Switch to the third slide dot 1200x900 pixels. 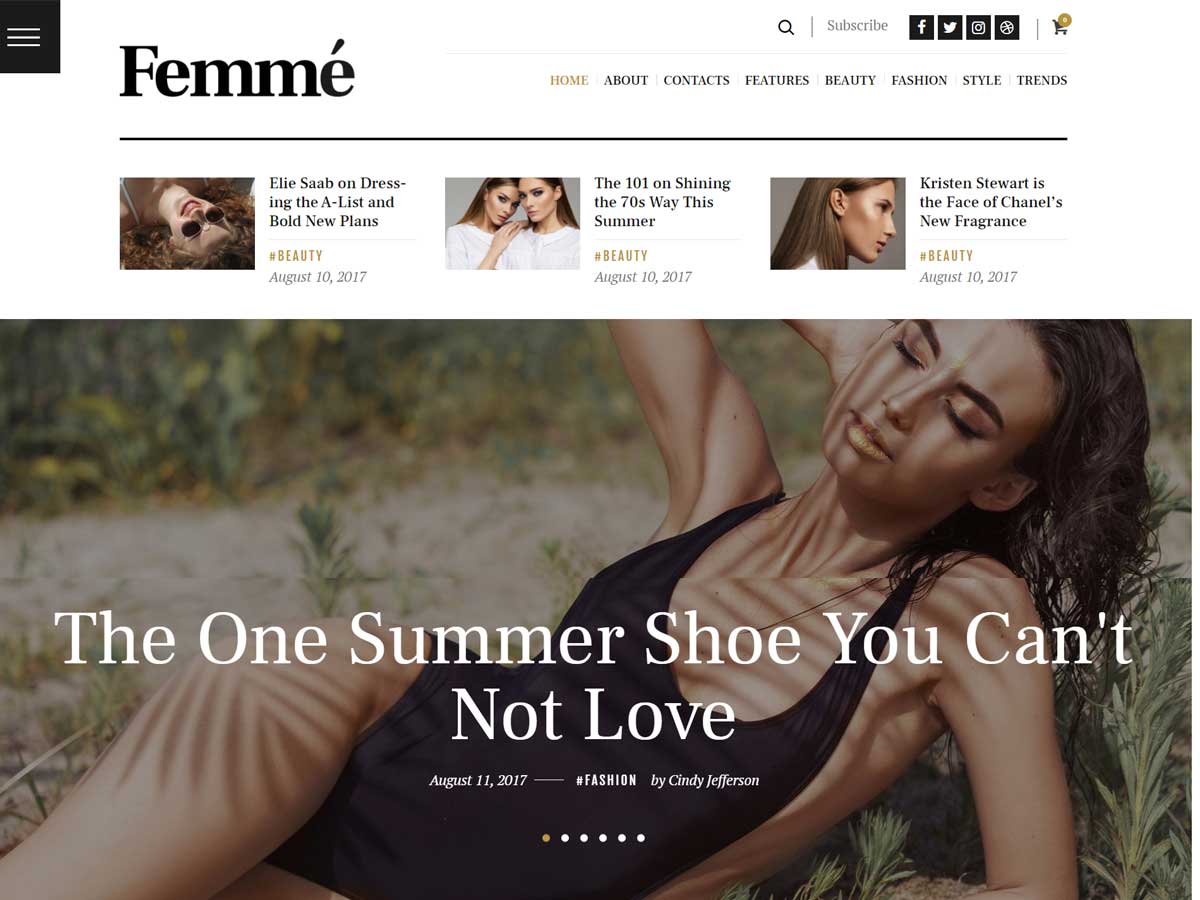584,838
